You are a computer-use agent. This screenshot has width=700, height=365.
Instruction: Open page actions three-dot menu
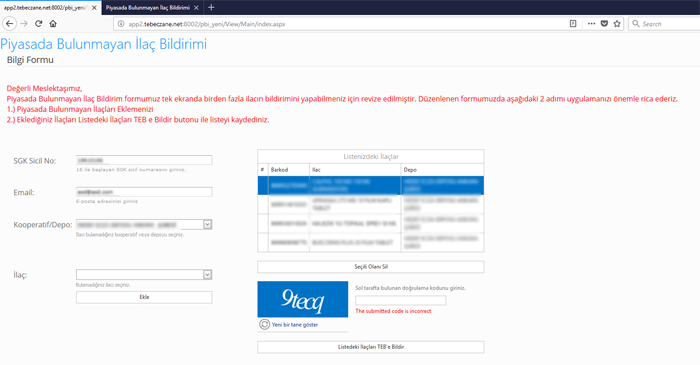point(592,24)
